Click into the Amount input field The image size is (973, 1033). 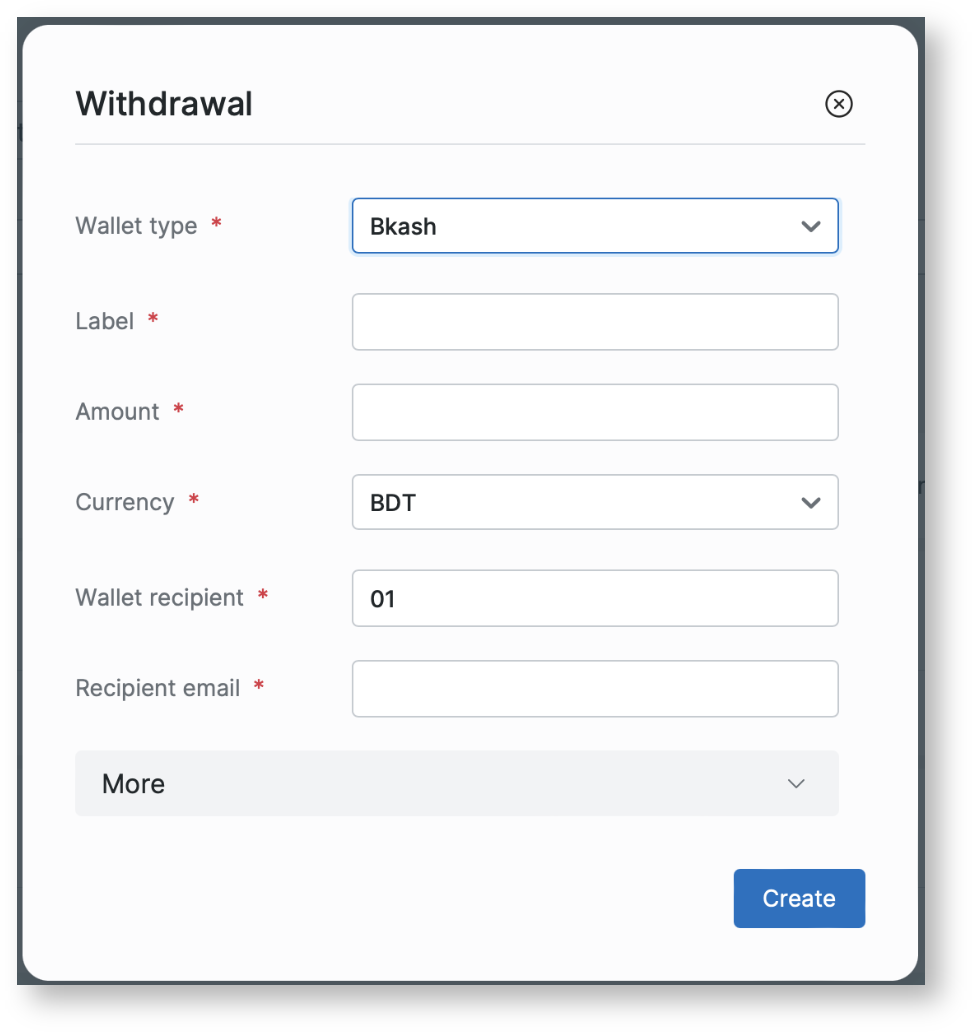594,412
